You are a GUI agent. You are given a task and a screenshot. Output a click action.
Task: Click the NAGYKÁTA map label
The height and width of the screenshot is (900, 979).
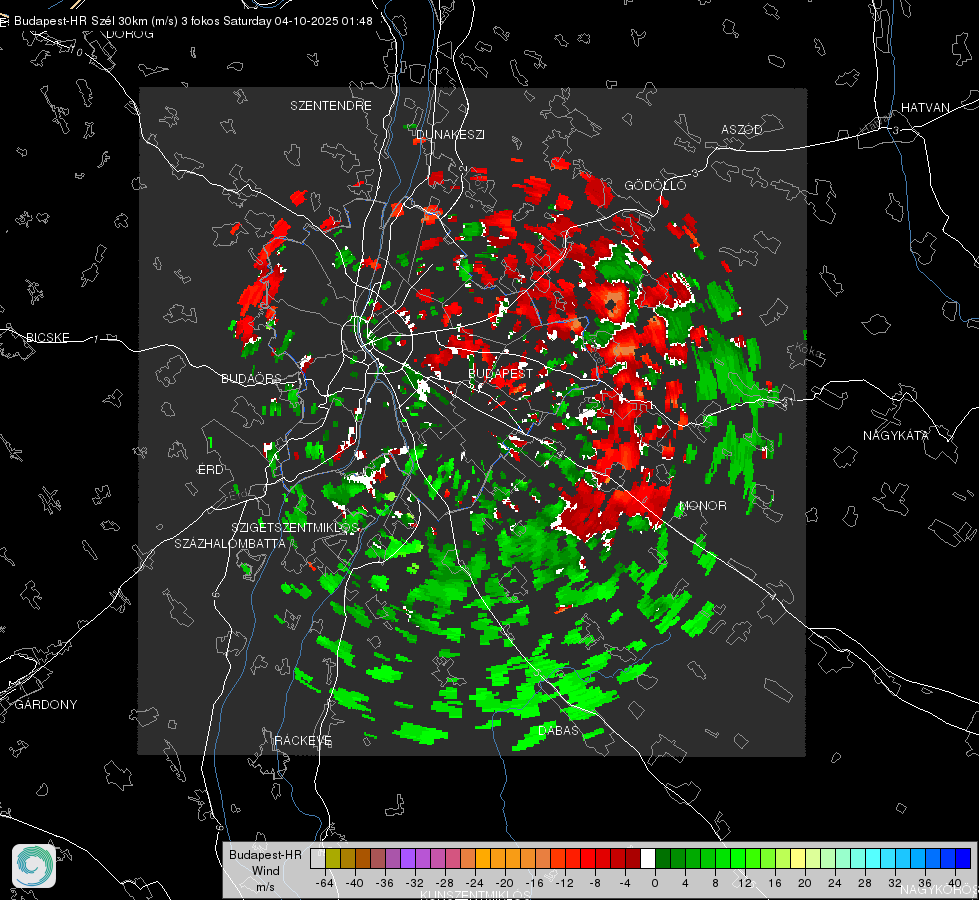(x=896, y=436)
